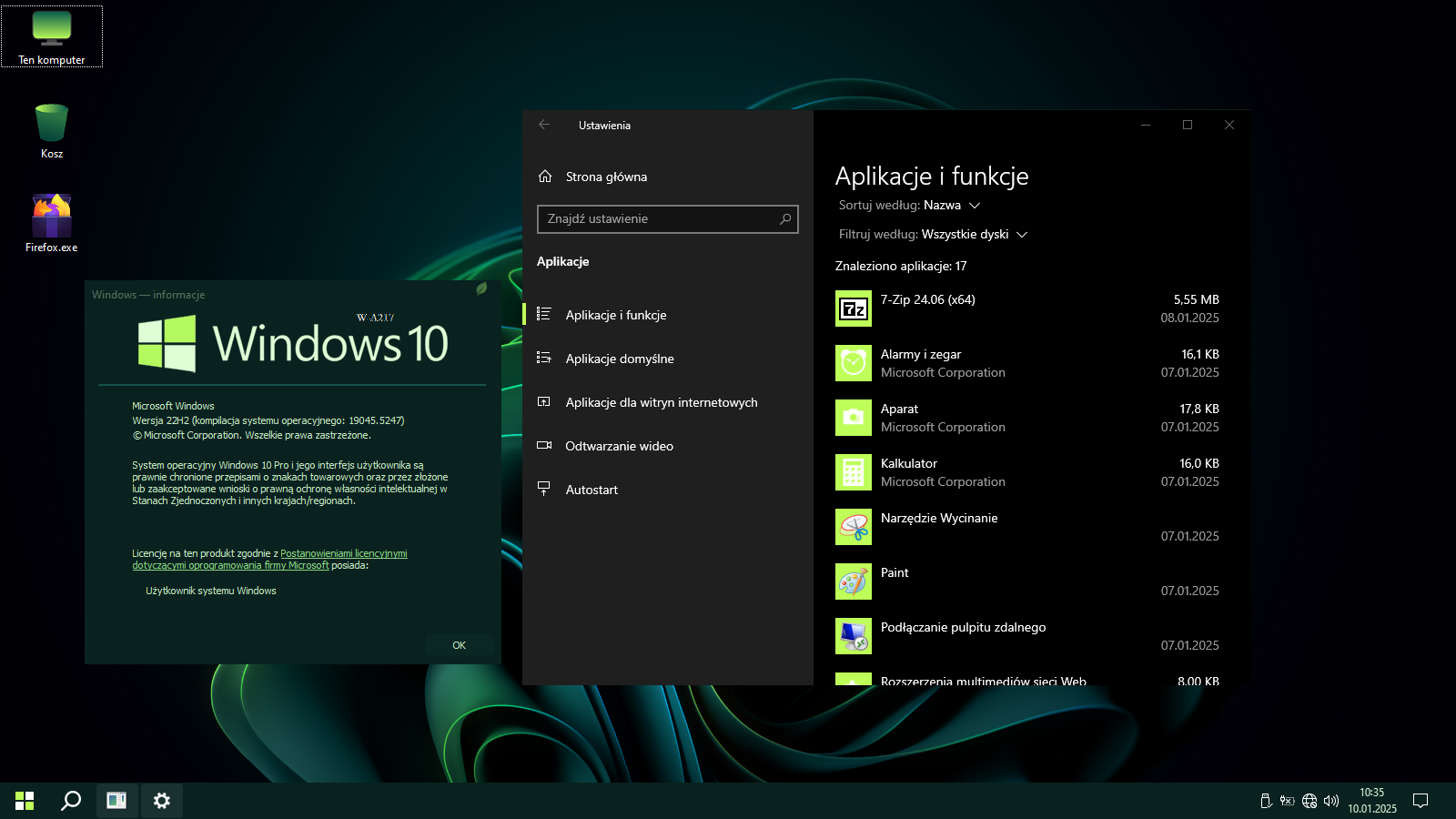Go to Strona główna settings home
Screen dimensions: 1456x819
[606, 177]
